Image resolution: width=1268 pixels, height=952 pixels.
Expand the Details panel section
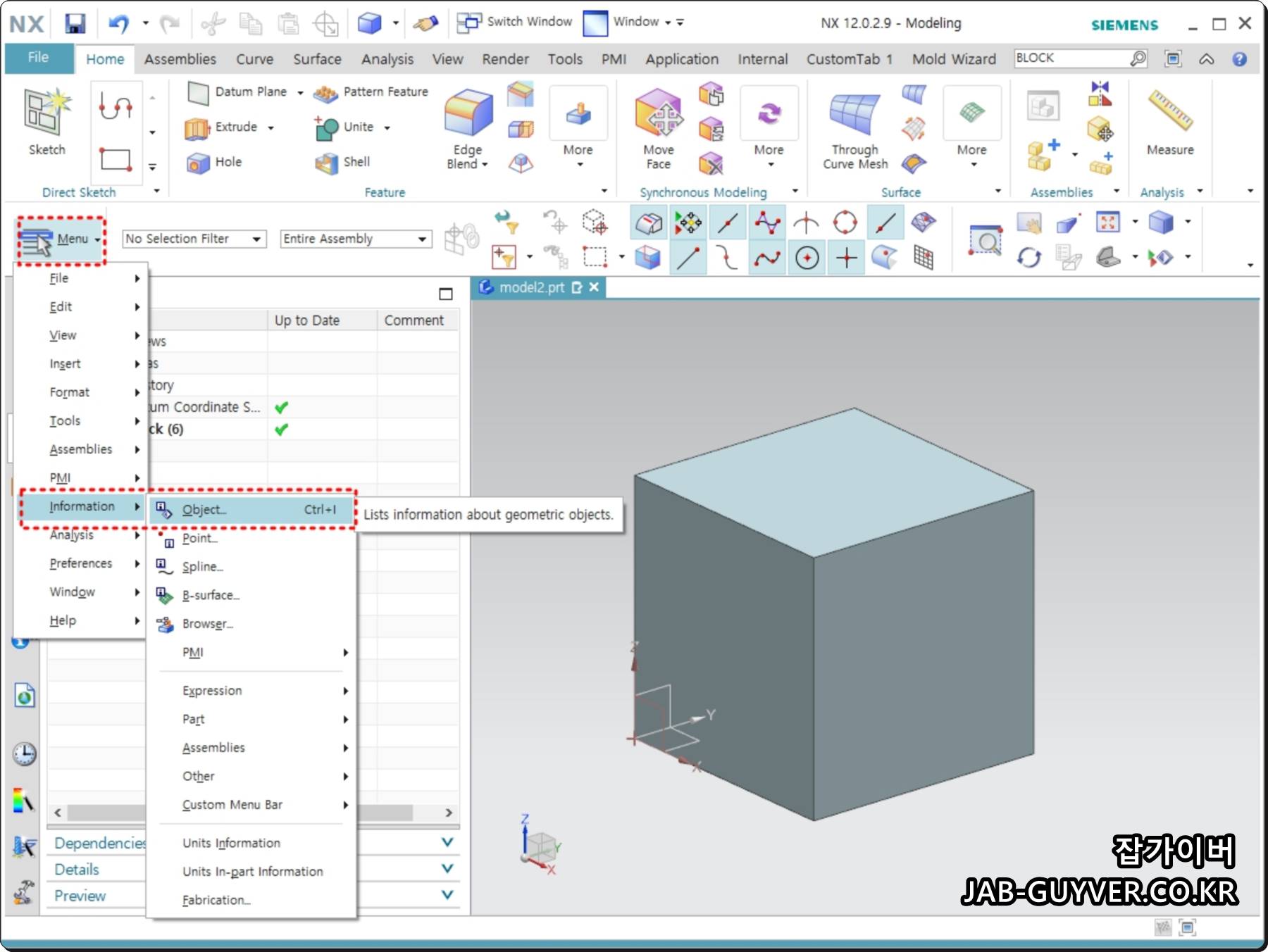(447, 868)
